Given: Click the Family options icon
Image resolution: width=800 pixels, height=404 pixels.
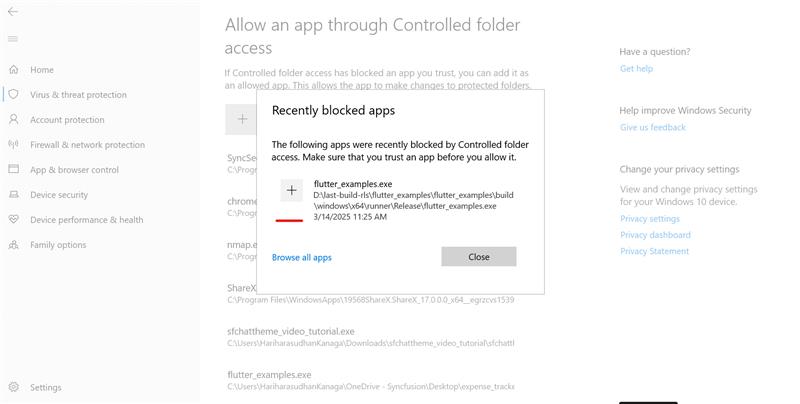Looking at the screenshot, I should pyautogui.click(x=13, y=245).
